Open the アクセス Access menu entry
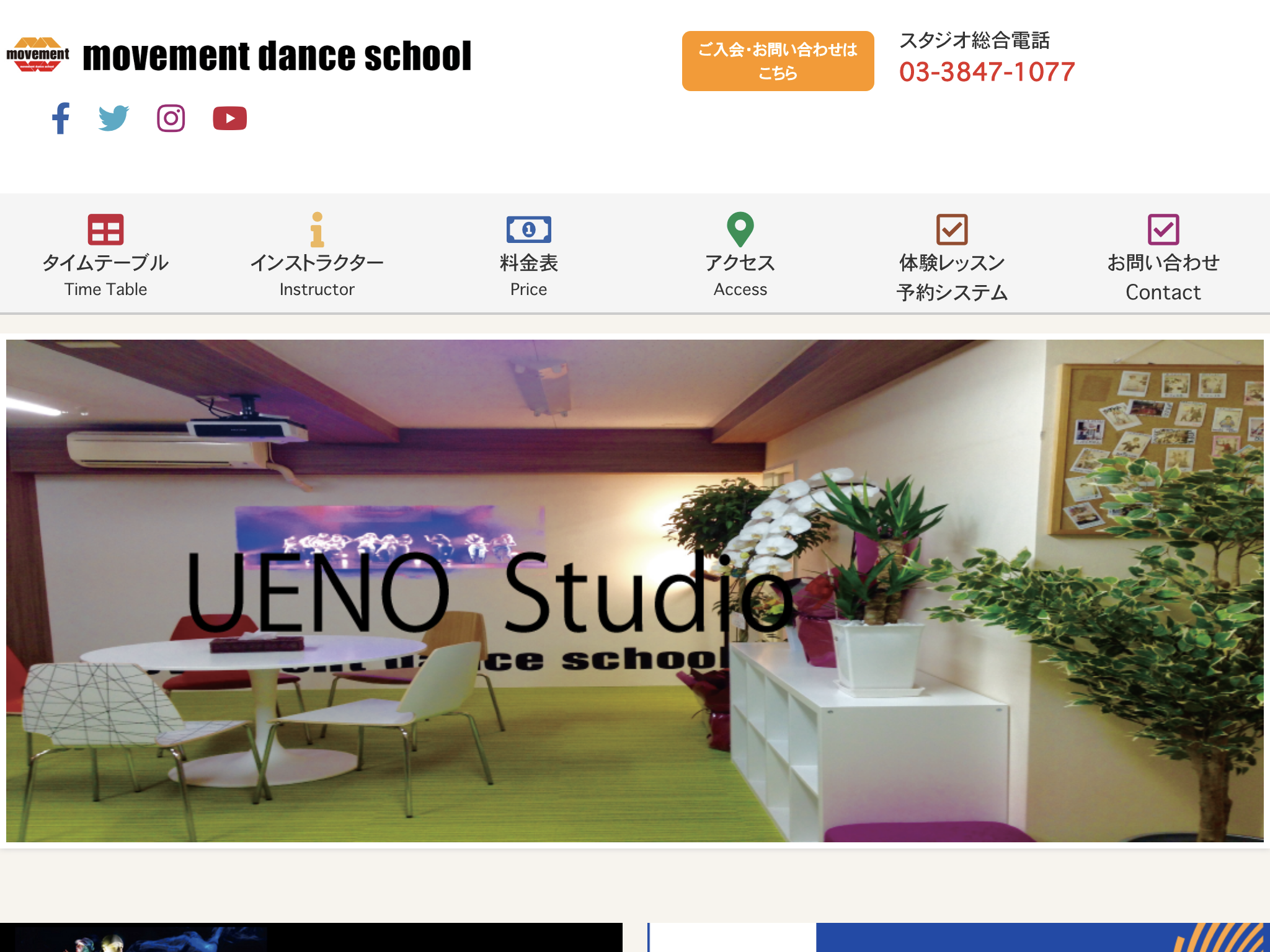The height and width of the screenshot is (952, 1270). coord(740,263)
